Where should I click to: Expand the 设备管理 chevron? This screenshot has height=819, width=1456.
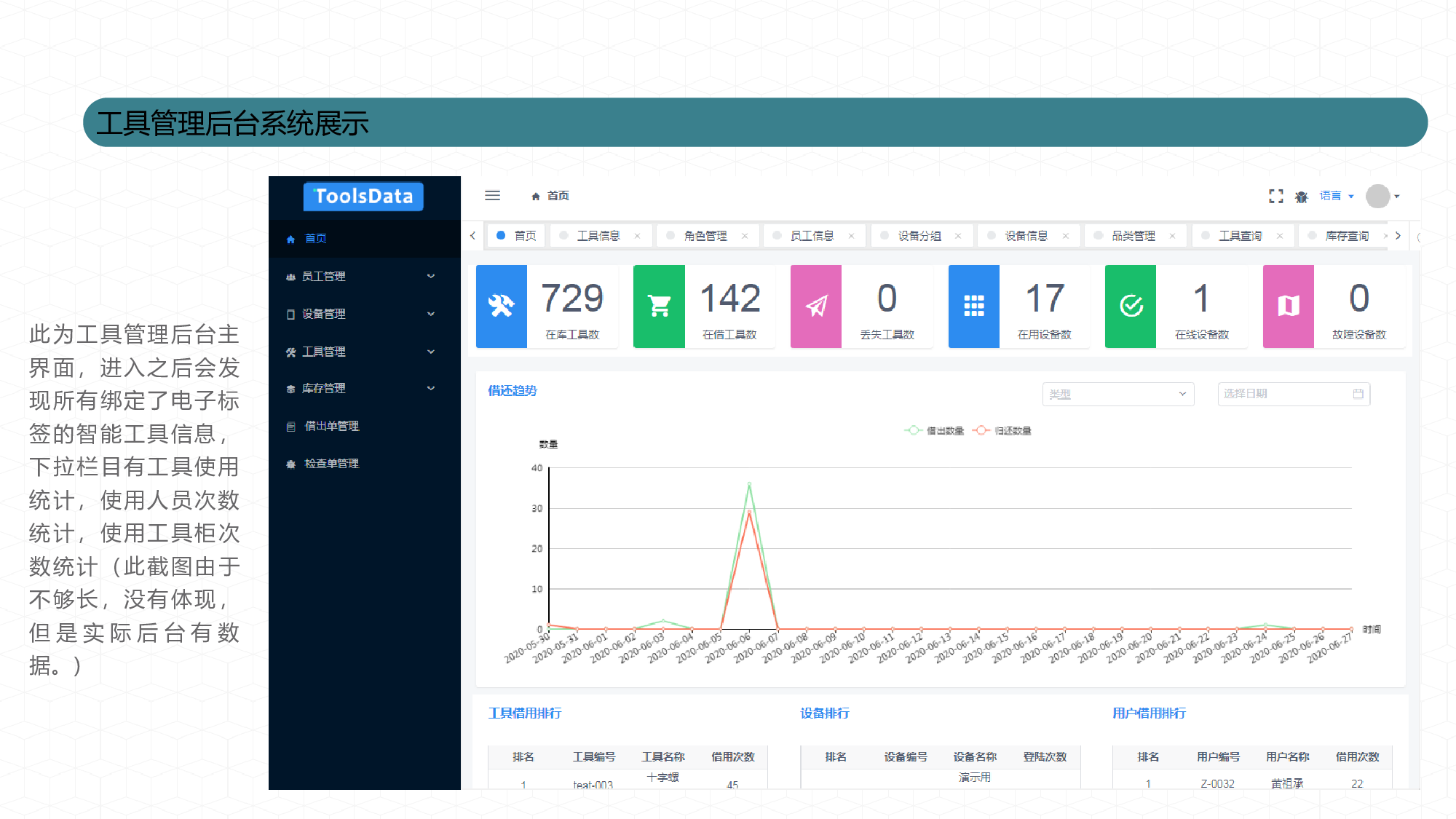[x=431, y=314]
